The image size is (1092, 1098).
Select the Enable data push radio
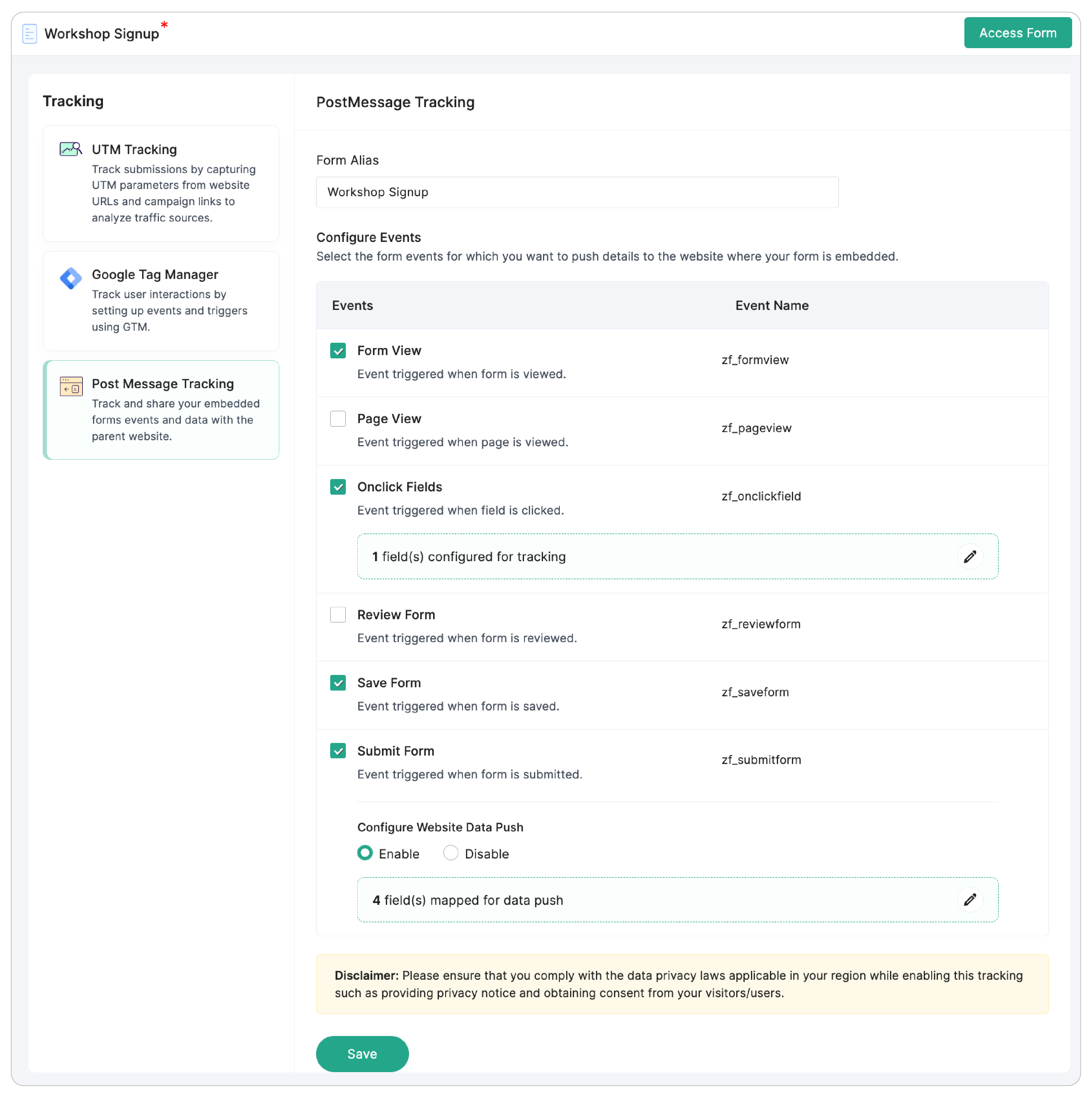click(x=365, y=854)
